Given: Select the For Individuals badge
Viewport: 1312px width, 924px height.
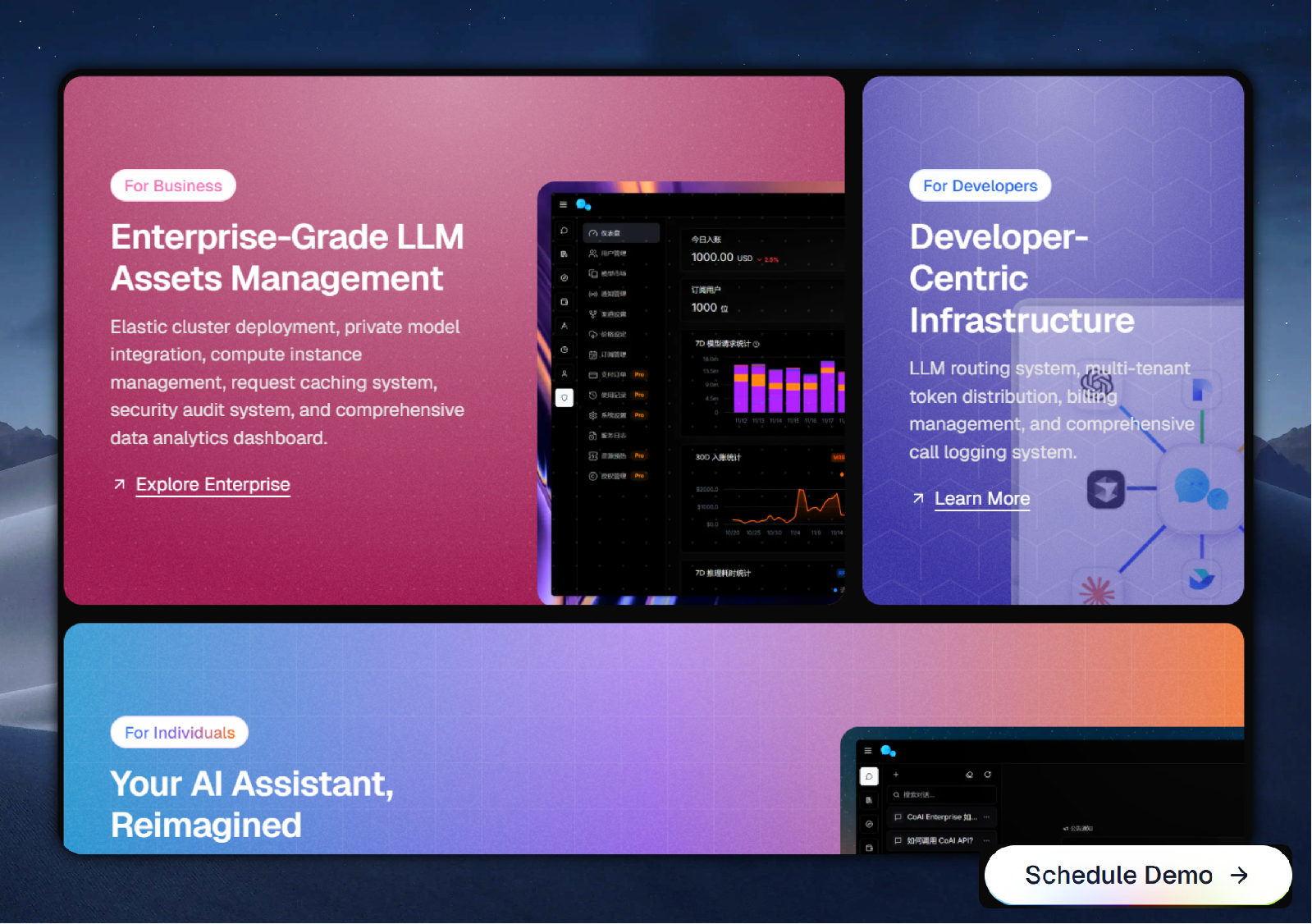Looking at the screenshot, I should [x=180, y=733].
